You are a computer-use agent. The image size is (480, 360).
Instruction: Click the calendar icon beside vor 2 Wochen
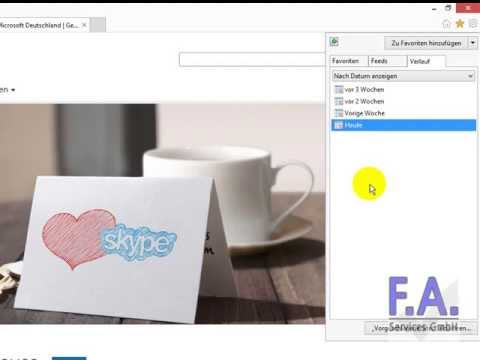(339, 101)
